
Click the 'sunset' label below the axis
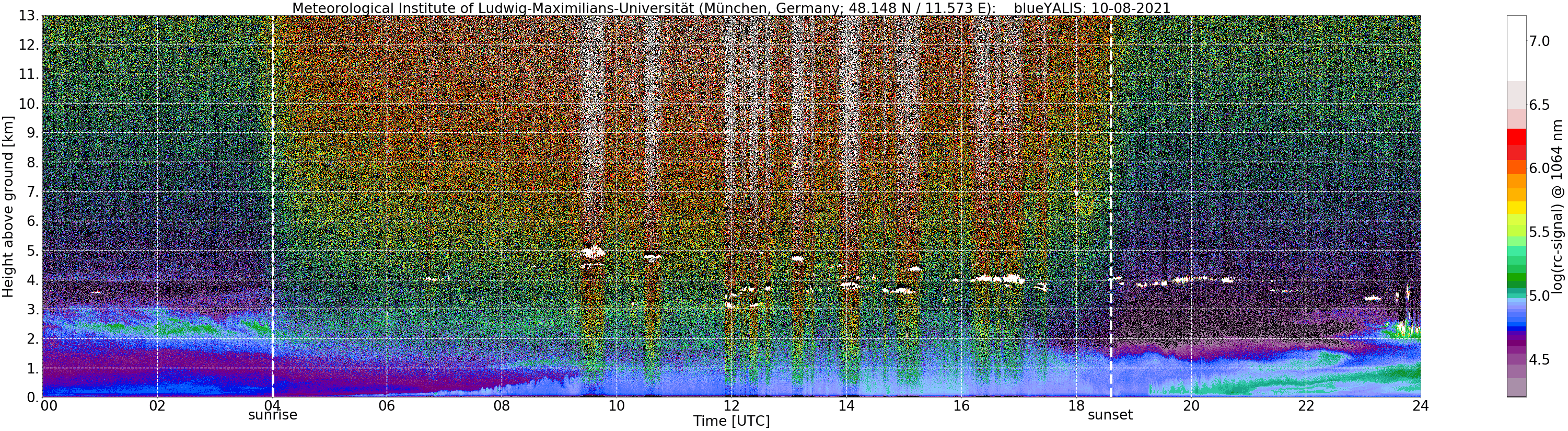[1110, 415]
